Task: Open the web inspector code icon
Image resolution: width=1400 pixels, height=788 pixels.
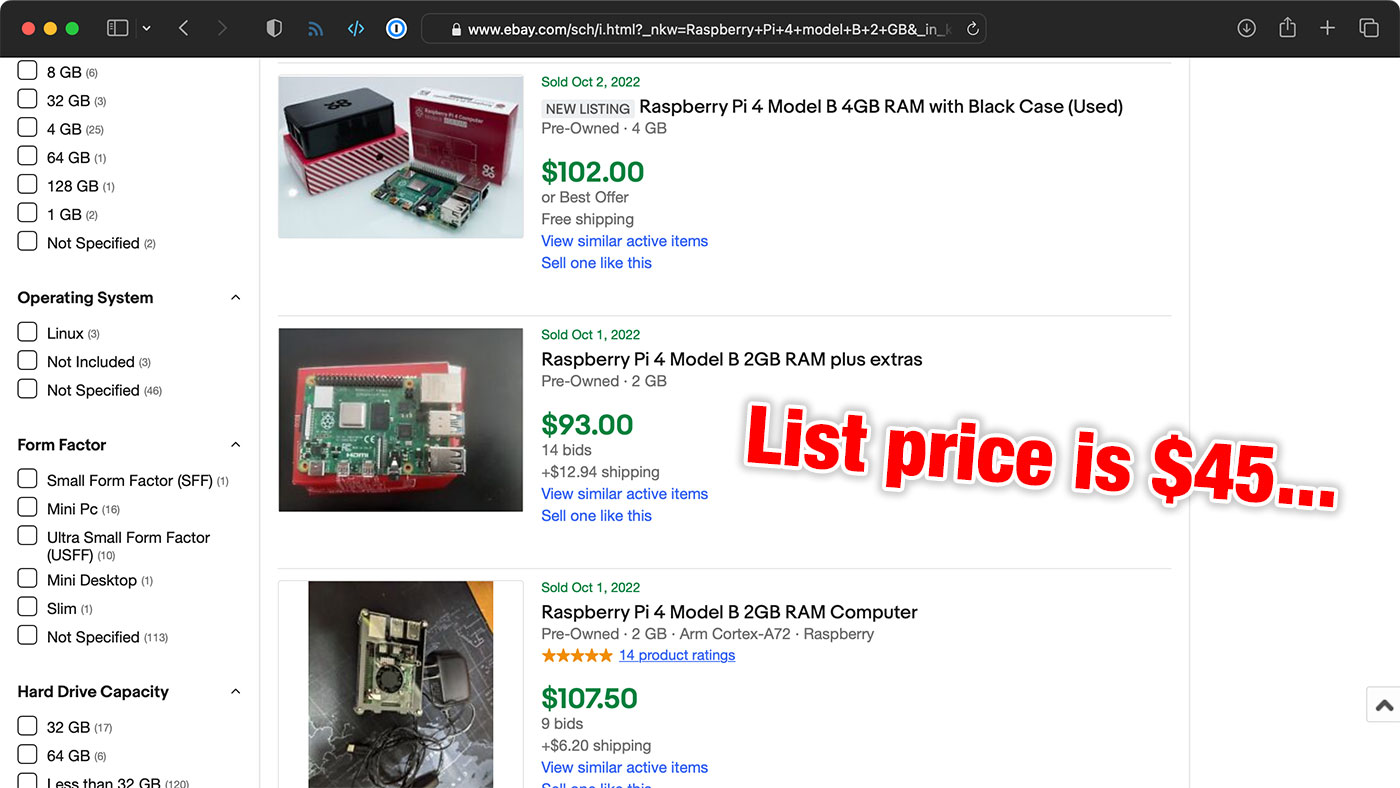Action: click(x=356, y=27)
